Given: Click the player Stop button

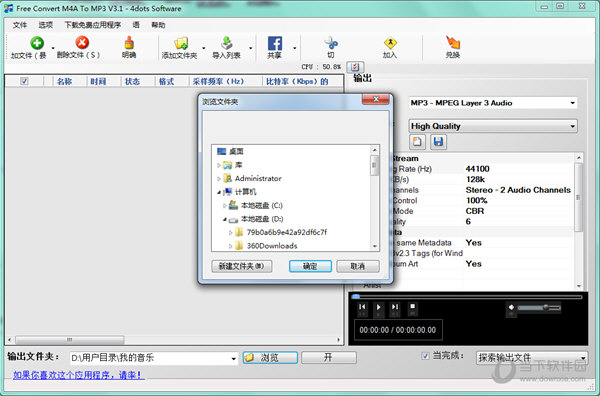Looking at the screenshot, I should pos(412,306).
